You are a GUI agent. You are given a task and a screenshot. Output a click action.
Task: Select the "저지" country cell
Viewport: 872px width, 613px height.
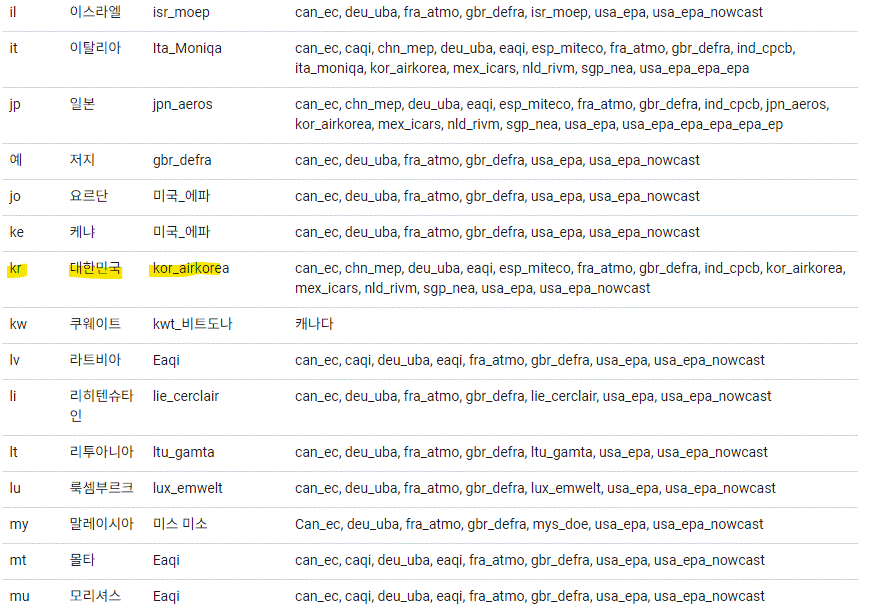pyautogui.click(x=82, y=160)
